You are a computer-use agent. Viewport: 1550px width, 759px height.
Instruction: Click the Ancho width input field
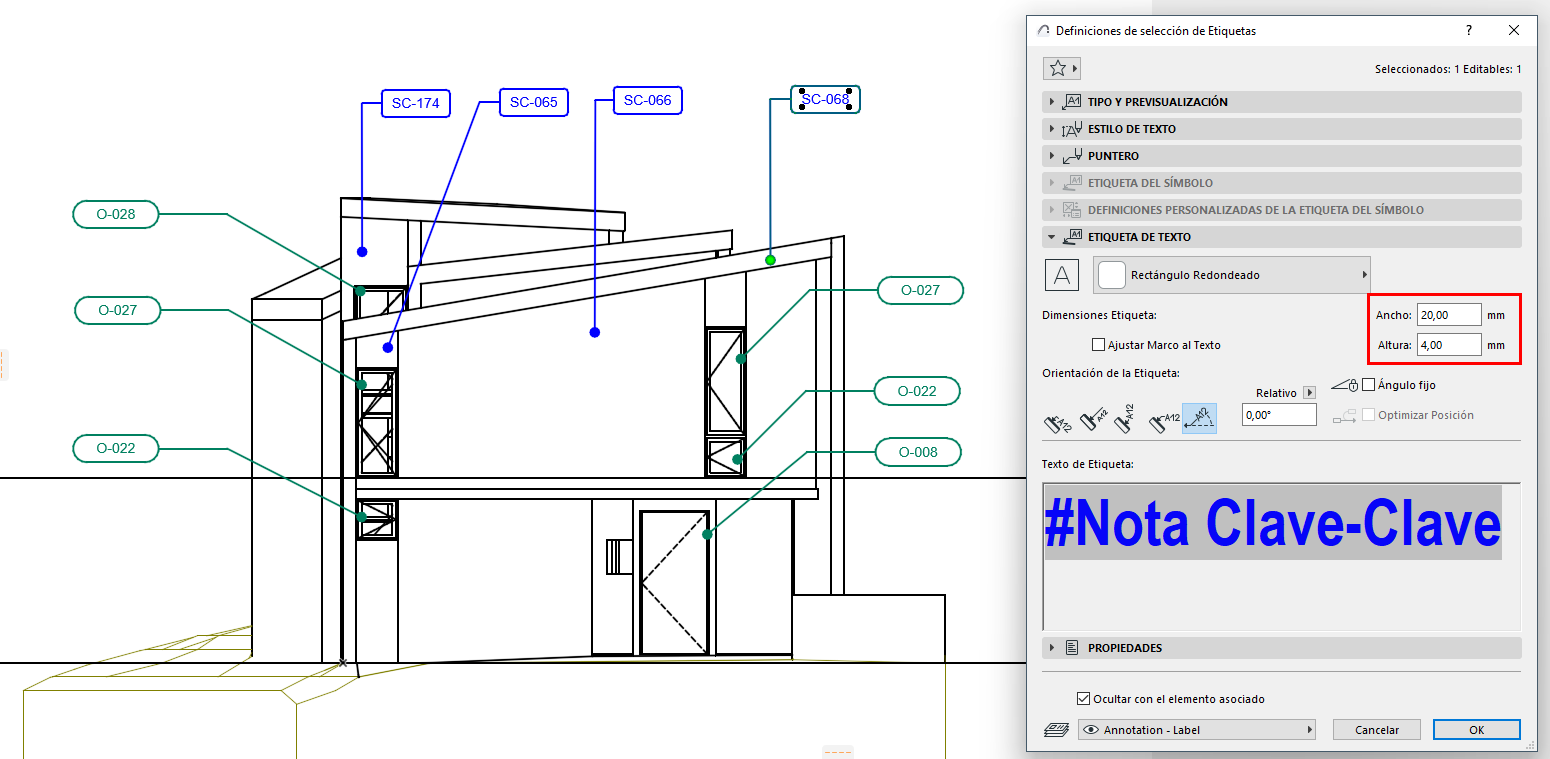pos(1449,315)
